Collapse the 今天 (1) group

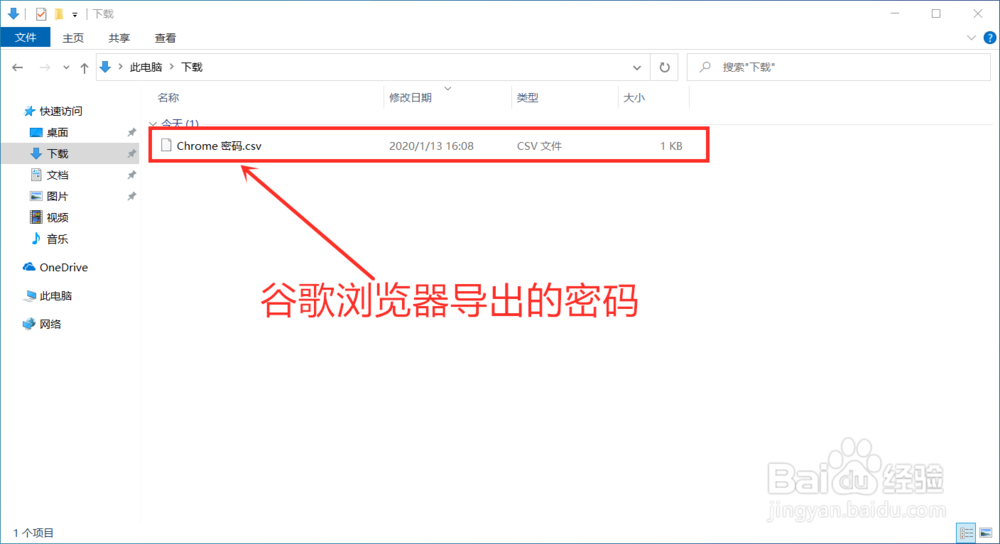[152, 123]
